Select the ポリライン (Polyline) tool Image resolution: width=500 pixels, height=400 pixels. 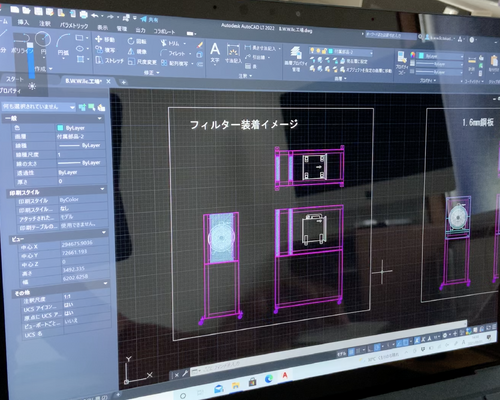click(x=22, y=43)
